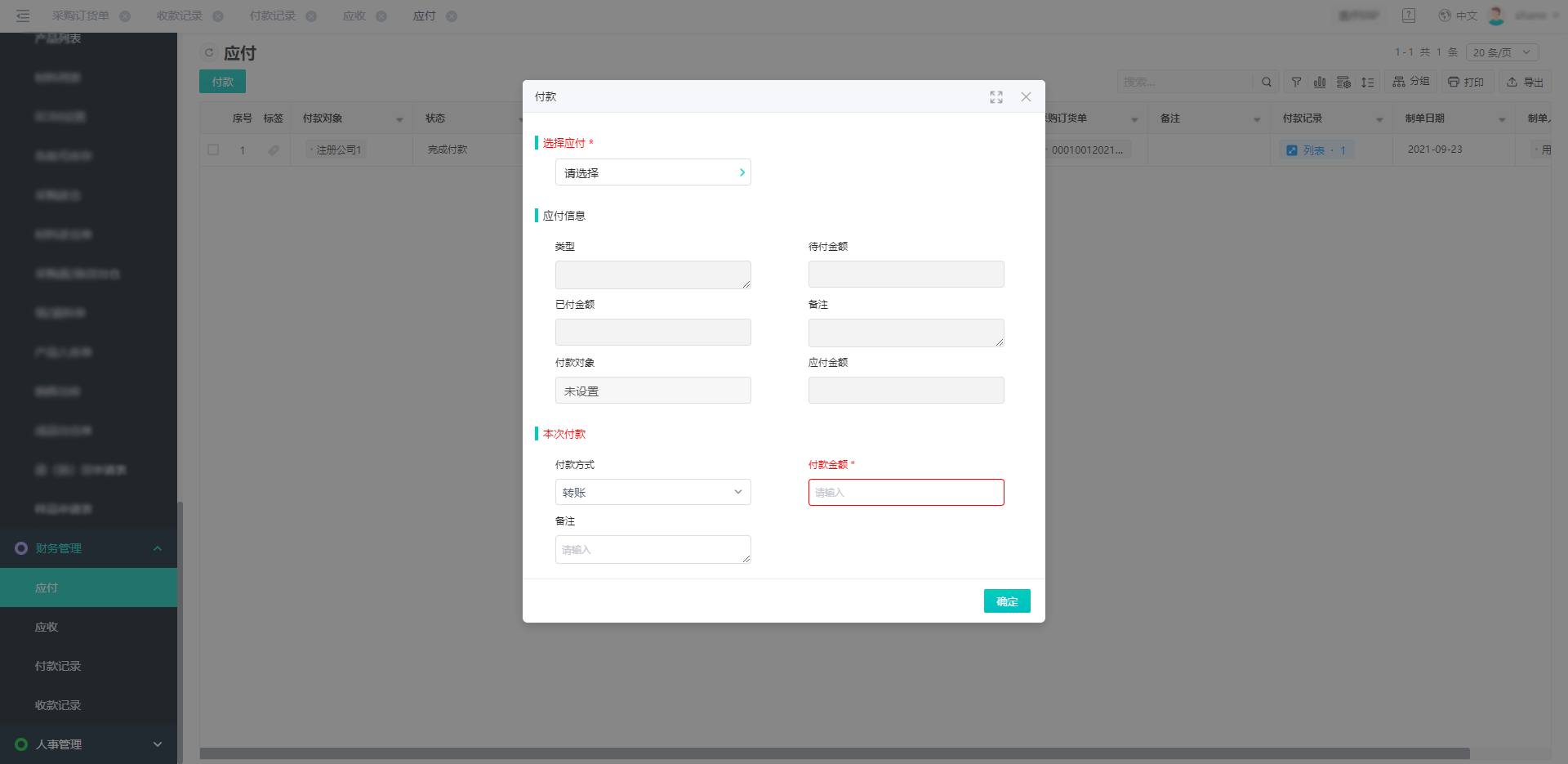Maximize the 付款 dialog with fullscreen icon

996,97
